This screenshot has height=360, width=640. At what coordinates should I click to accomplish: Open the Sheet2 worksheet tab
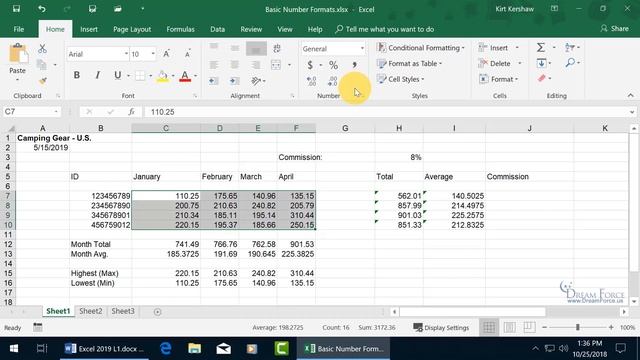pyautogui.click(x=91, y=311)
